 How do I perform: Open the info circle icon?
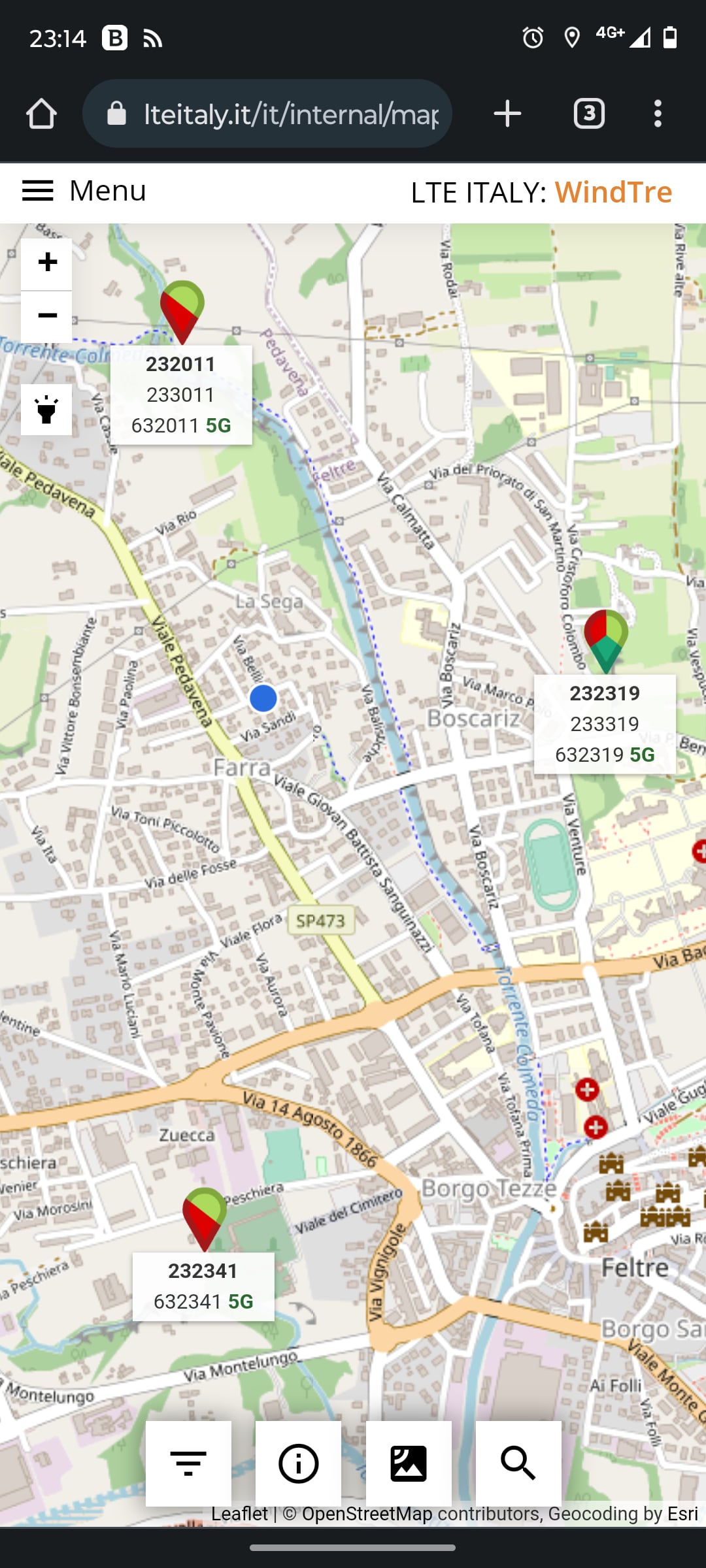[x=298, y=1463]
